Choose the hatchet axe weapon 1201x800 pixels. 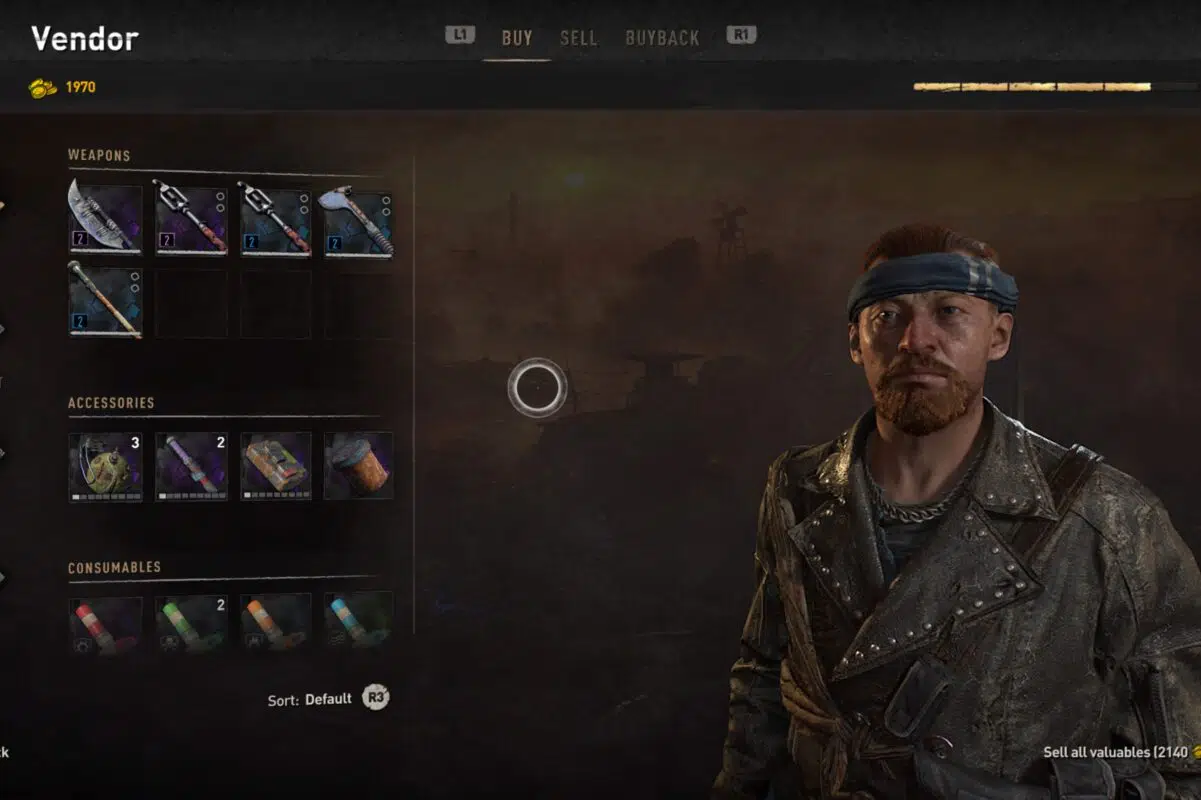(x=357, y=218)
